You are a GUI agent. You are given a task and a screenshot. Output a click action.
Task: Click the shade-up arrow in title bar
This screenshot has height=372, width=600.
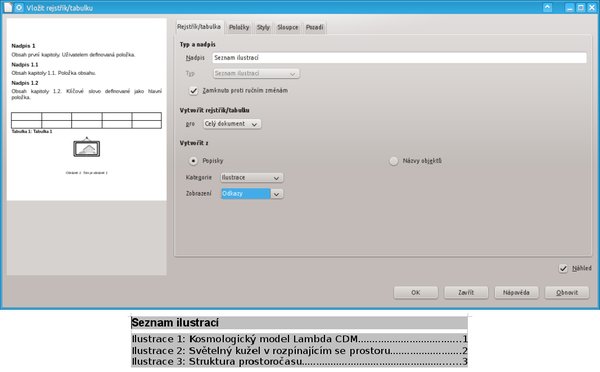point(548,7)
